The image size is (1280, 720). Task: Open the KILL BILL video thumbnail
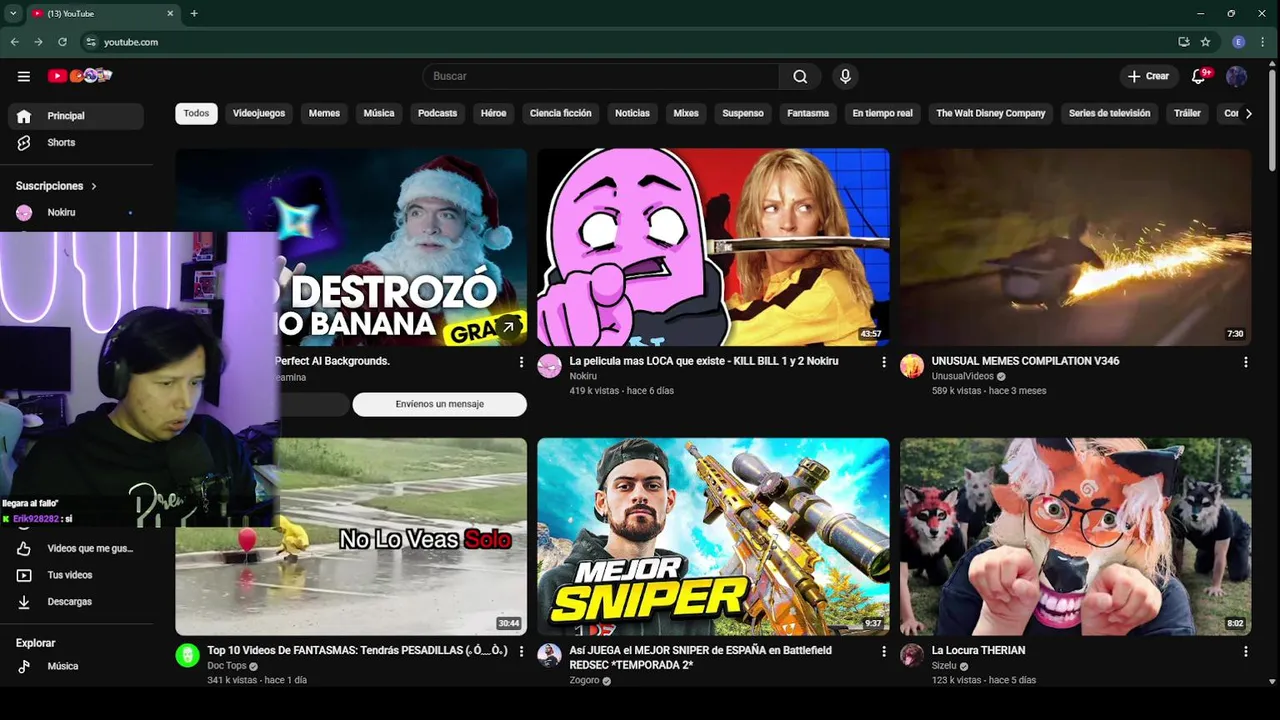713,247
